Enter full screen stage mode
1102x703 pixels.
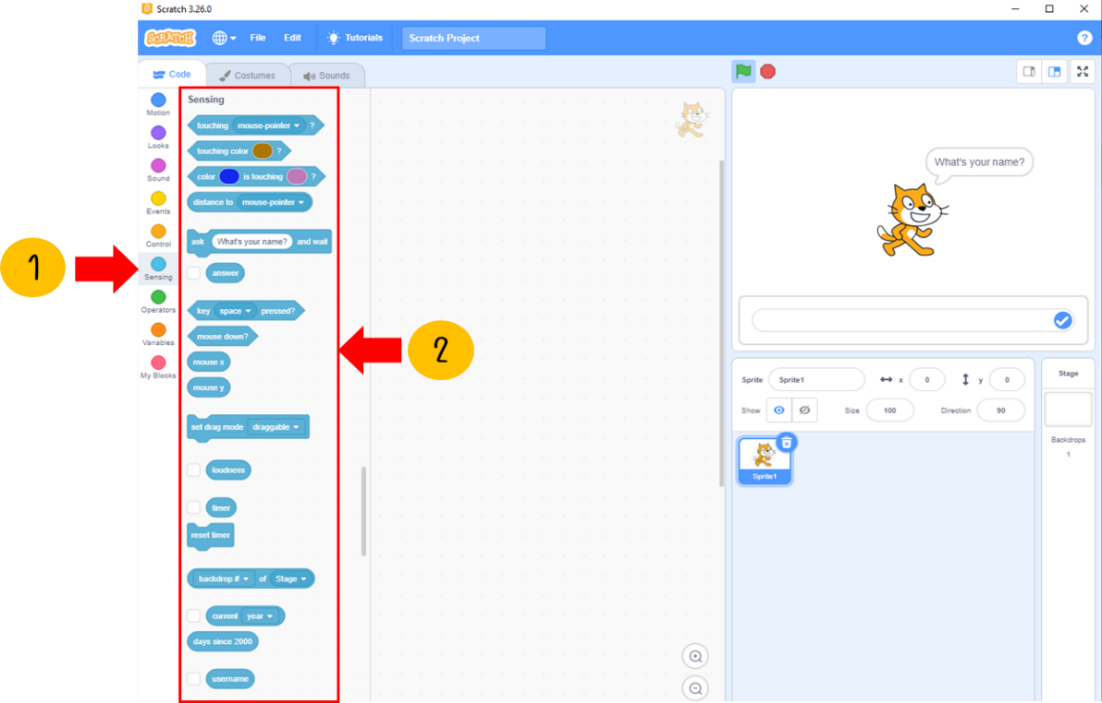pyautogui.click(x=1082, y=71)
